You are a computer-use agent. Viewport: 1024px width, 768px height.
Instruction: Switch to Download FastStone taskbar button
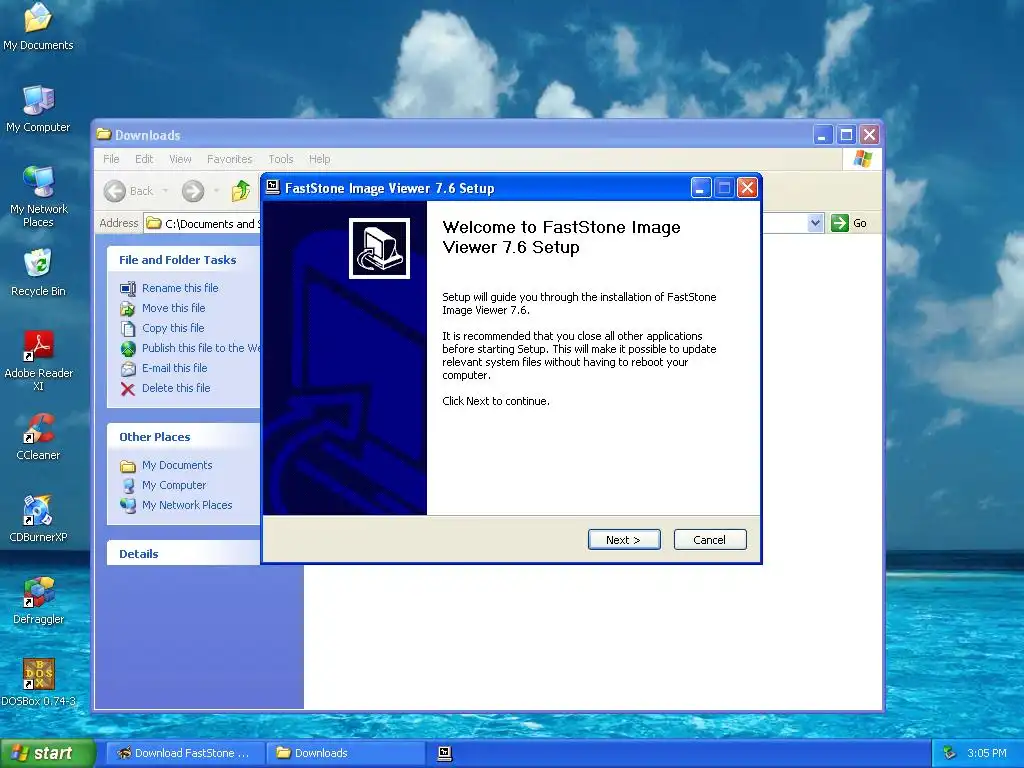pyautogui.click(x=185, y=753)
